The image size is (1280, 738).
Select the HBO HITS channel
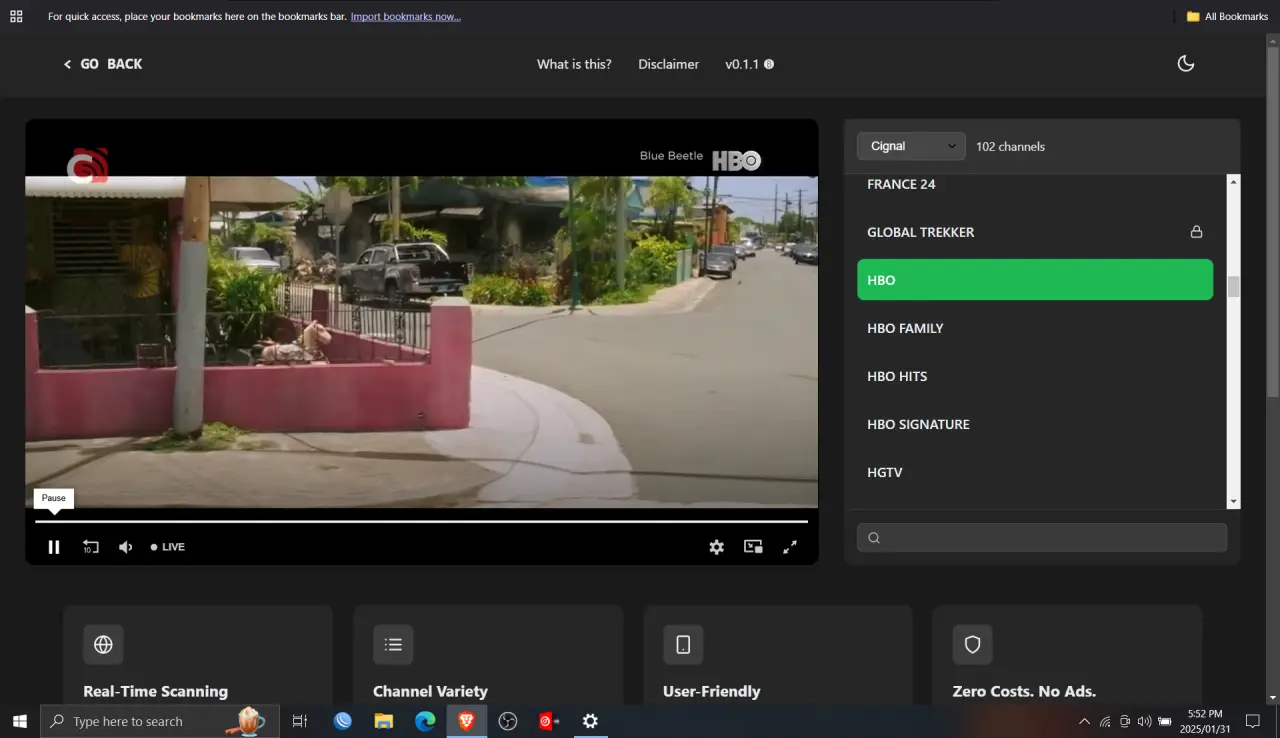point(1035,376)
